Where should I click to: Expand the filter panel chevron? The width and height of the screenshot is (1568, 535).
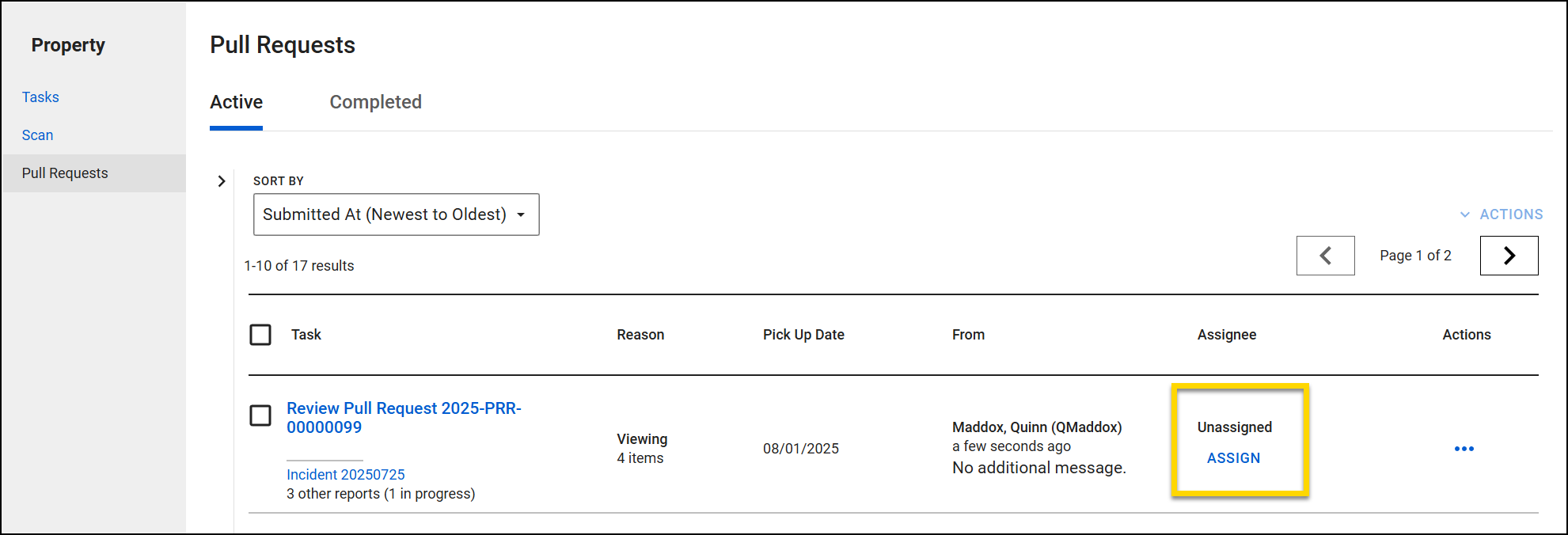[222, 181]
